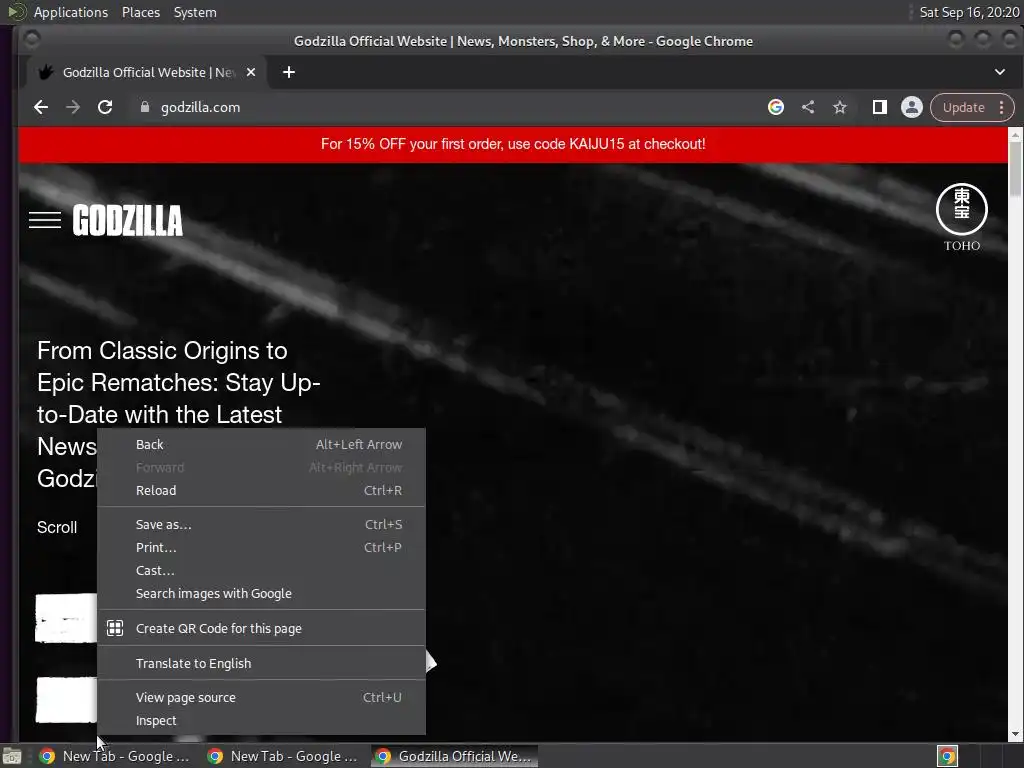Open the Chrome profile avatar

point(912,107)
